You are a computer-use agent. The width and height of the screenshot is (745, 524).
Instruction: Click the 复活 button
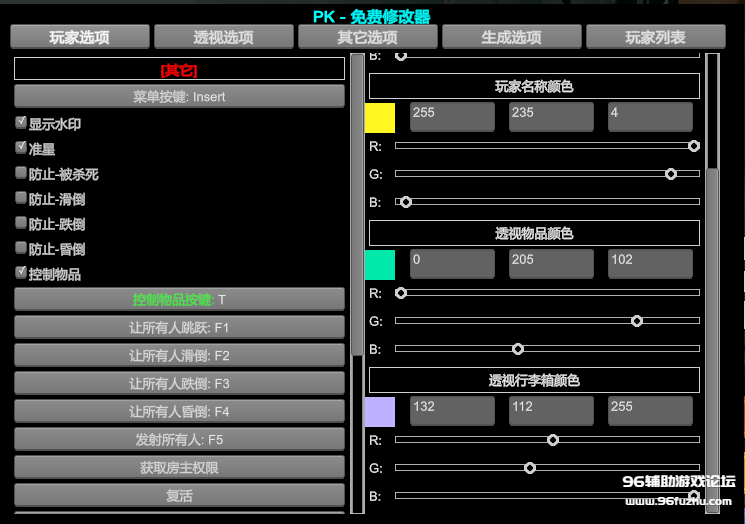(179, 495)
